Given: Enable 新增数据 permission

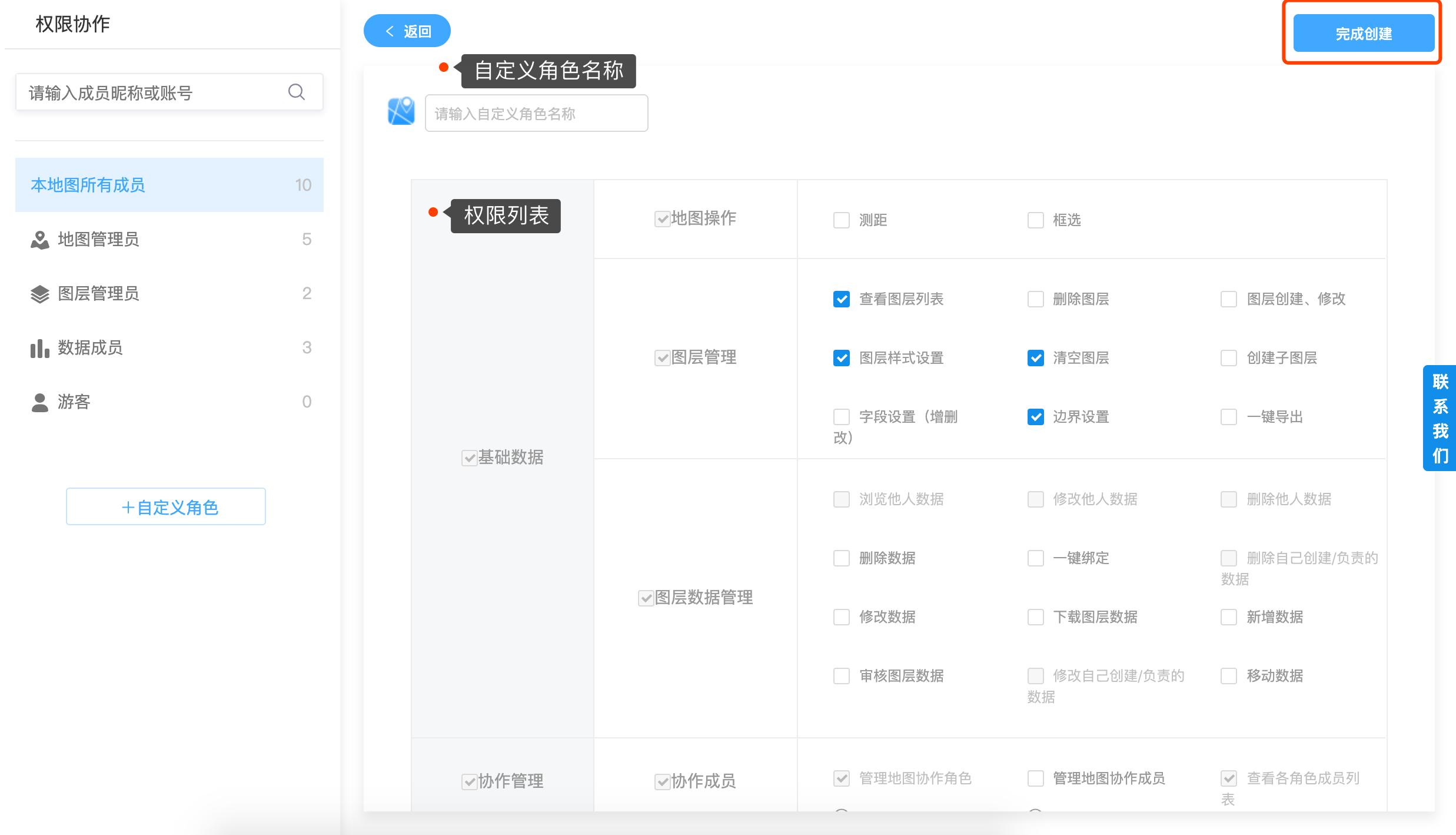Looking at the screenshot, I should (1229, 617).
